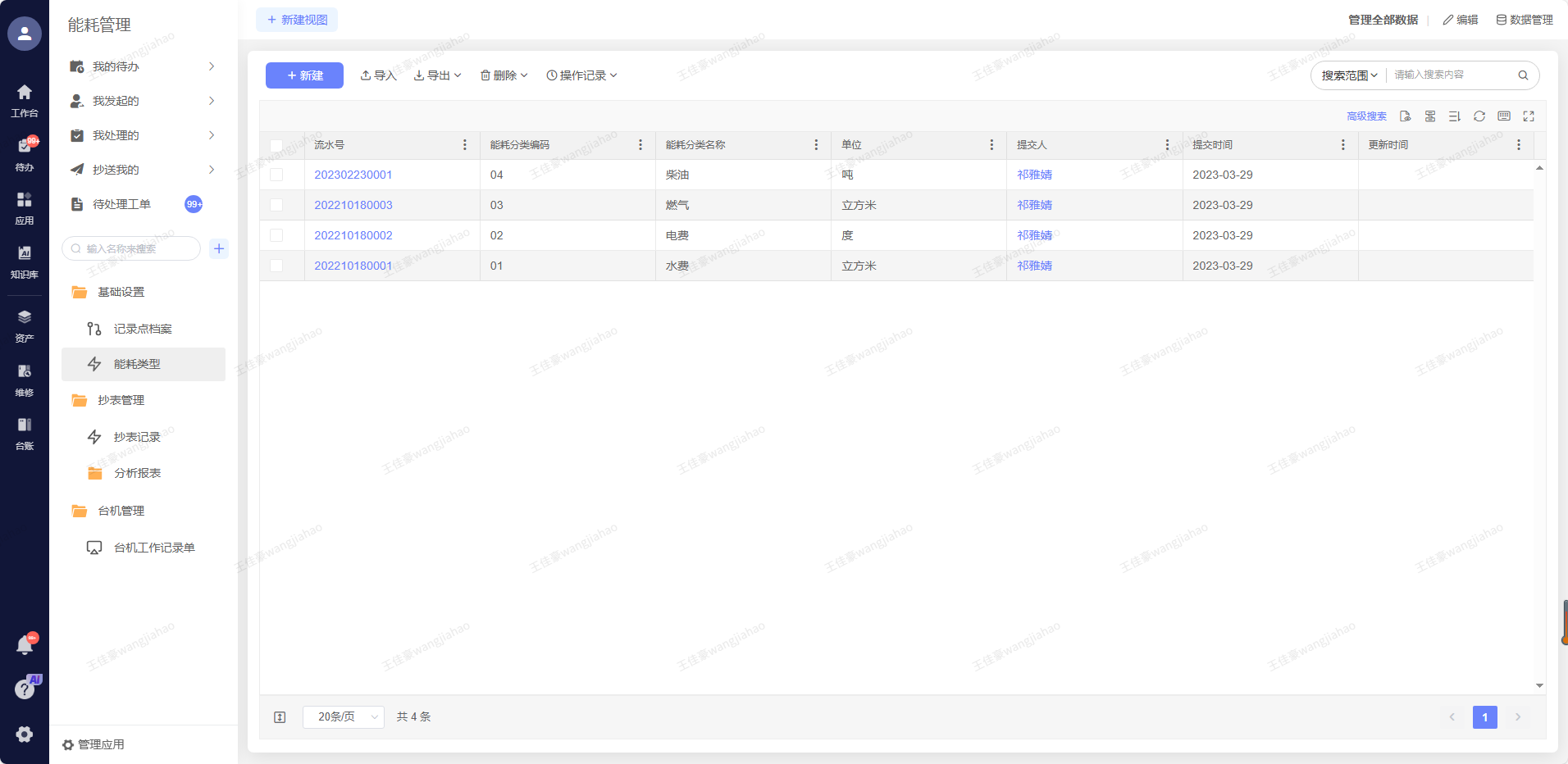Open the notification bell icon
Image resolution: width=1568 pixels, height=764 pixels.
[x=25, y=645]
